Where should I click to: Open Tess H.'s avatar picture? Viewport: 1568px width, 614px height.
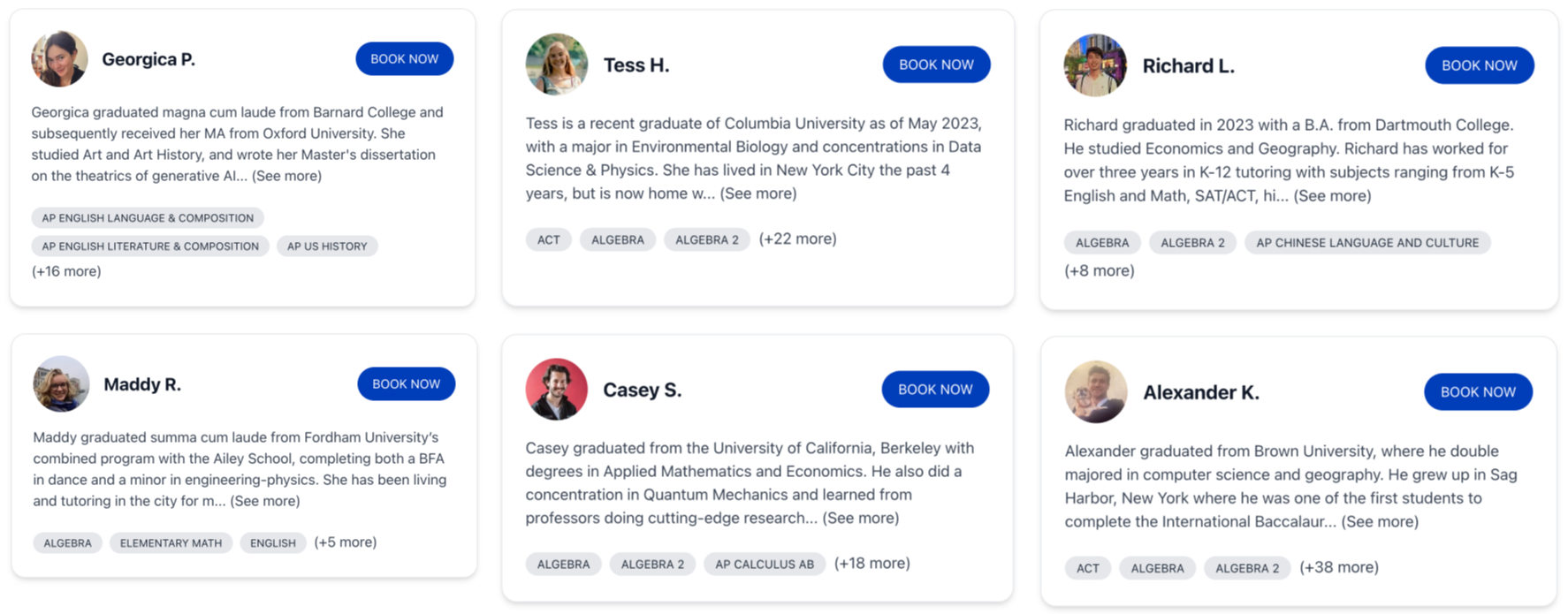point(556,64)
